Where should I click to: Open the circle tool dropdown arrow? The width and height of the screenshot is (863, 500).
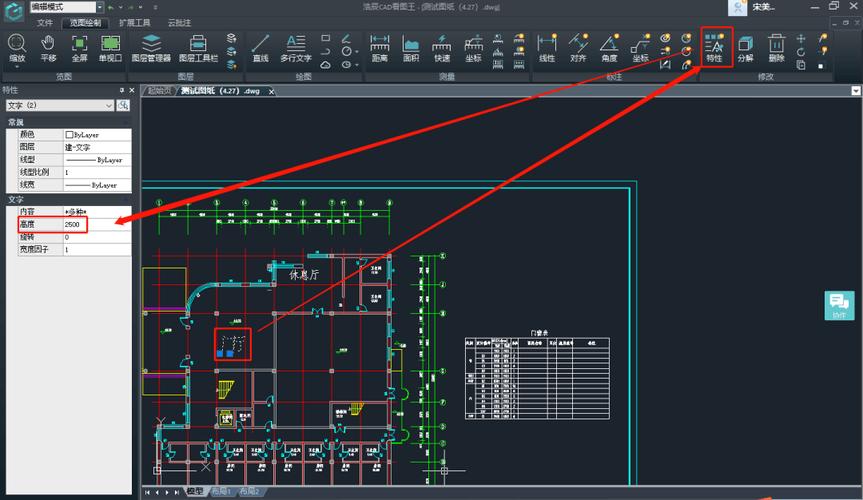coord(357,52)
